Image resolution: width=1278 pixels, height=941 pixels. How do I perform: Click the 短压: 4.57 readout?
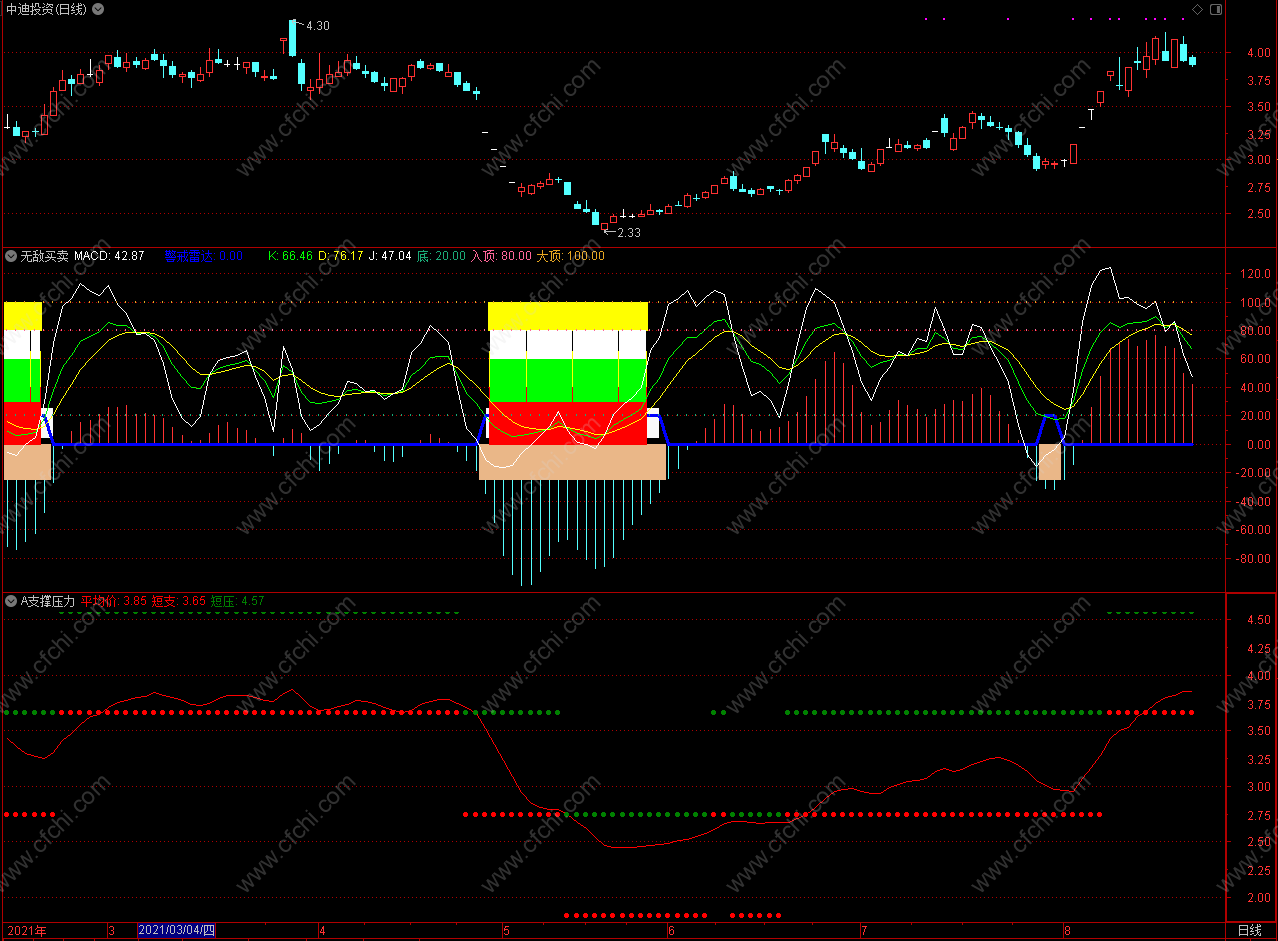[x=238, y=602]
